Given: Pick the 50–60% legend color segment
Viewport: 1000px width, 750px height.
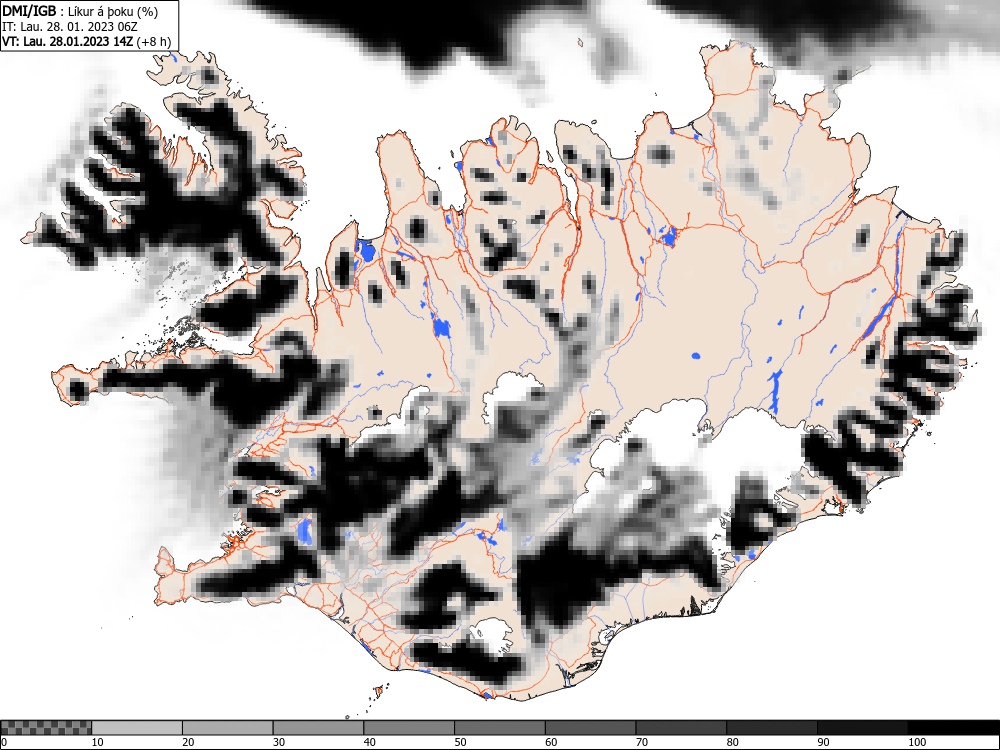Looking at the screenshot, I should click(x=500, y=728).
